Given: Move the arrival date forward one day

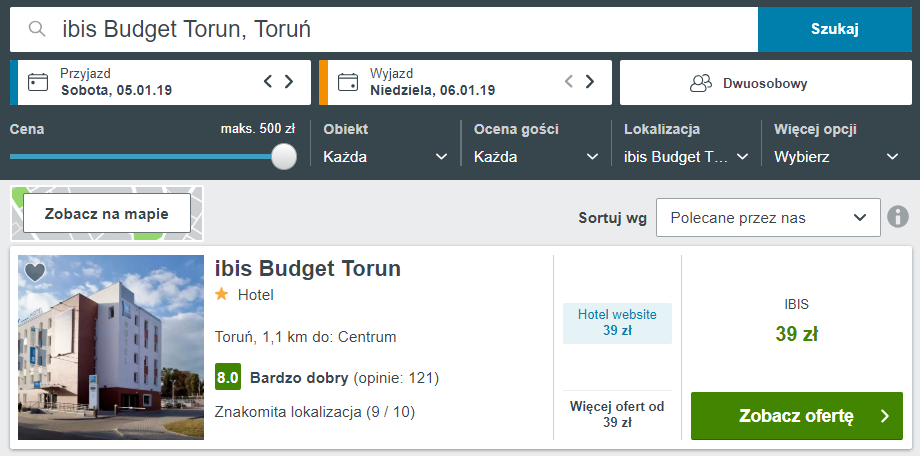Looking at the screenshot, I should tap(289, 82).
